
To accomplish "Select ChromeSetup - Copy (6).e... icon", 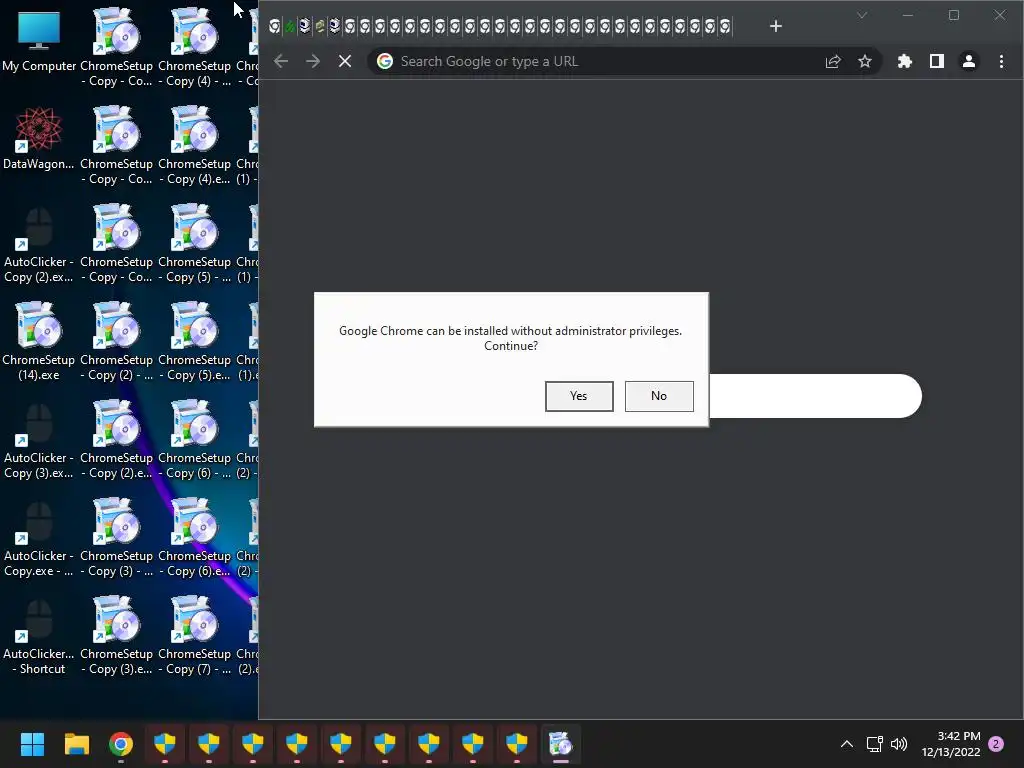I will coord(195,539).
